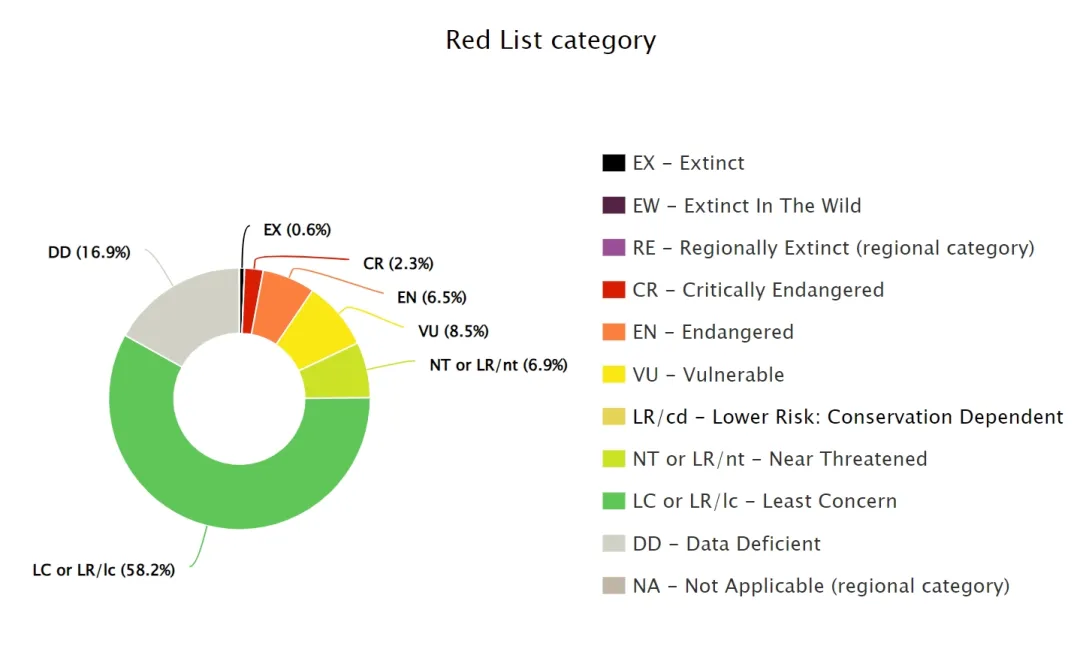The image size is (1080, 652).
Task: Click the red Critically Endangered legend swatch
Action: pos(613,290)
